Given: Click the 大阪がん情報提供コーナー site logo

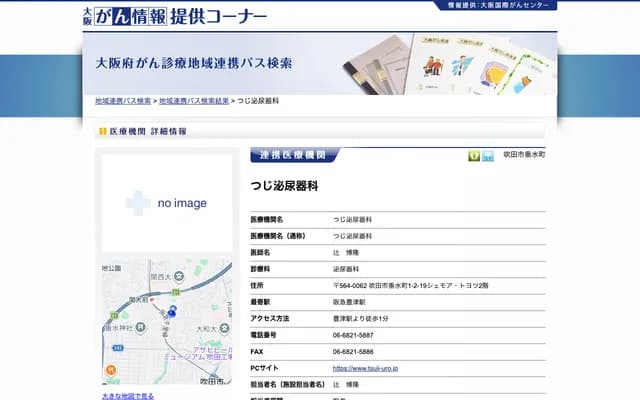Looking at the screenshot, I should point(176,16).
